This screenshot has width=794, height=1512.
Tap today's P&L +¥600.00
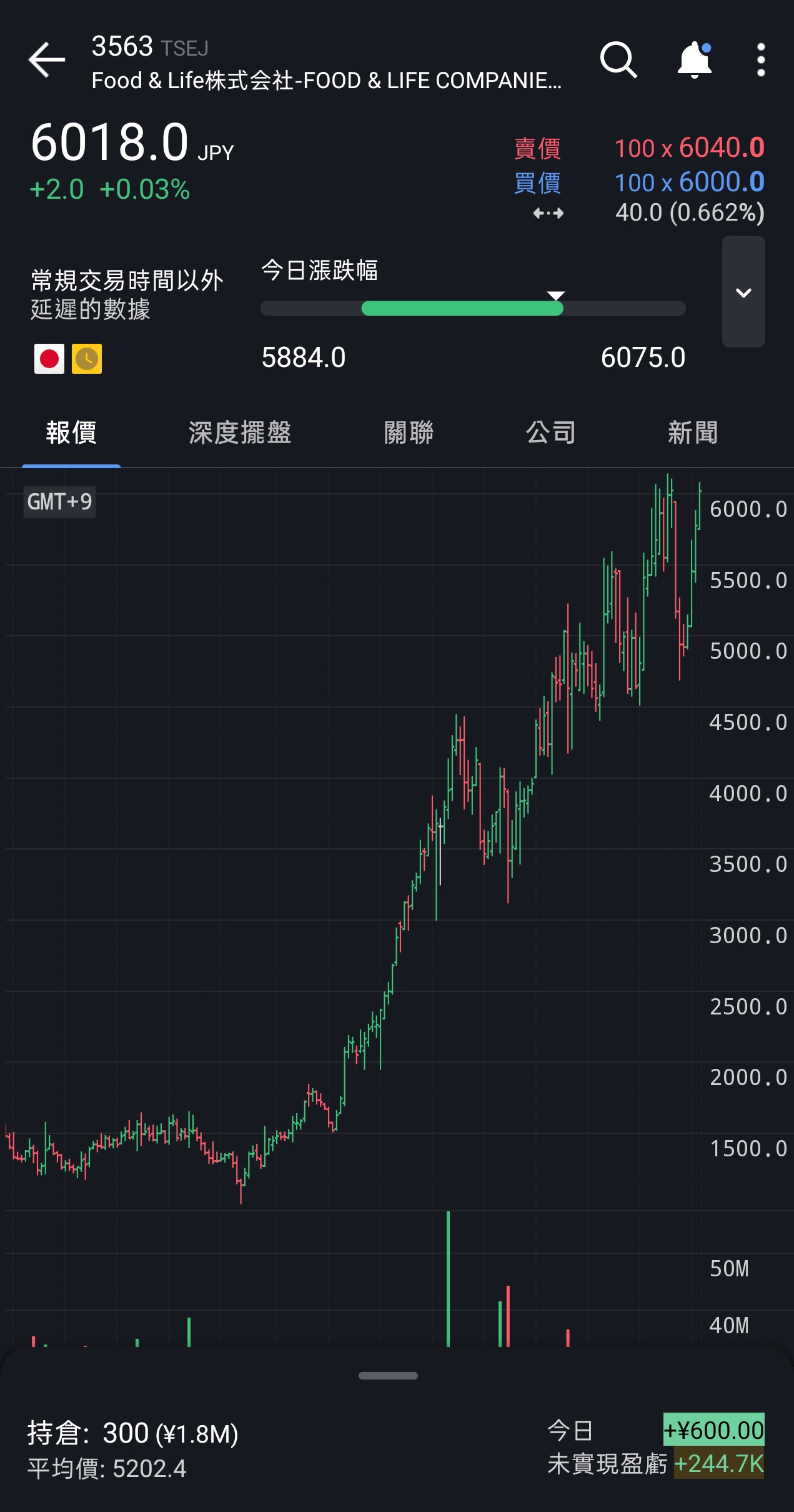[x=713, y=1430]
